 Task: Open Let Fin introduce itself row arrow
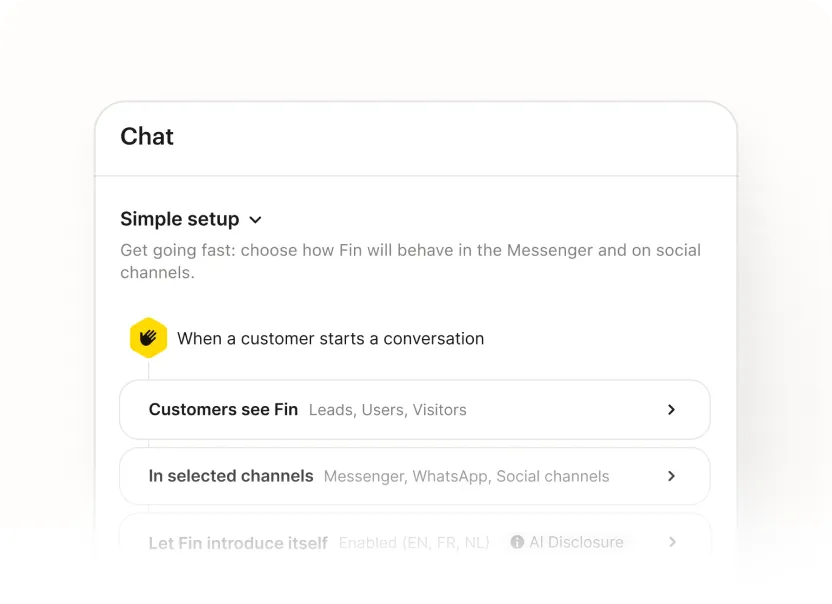tap(672, 542)
